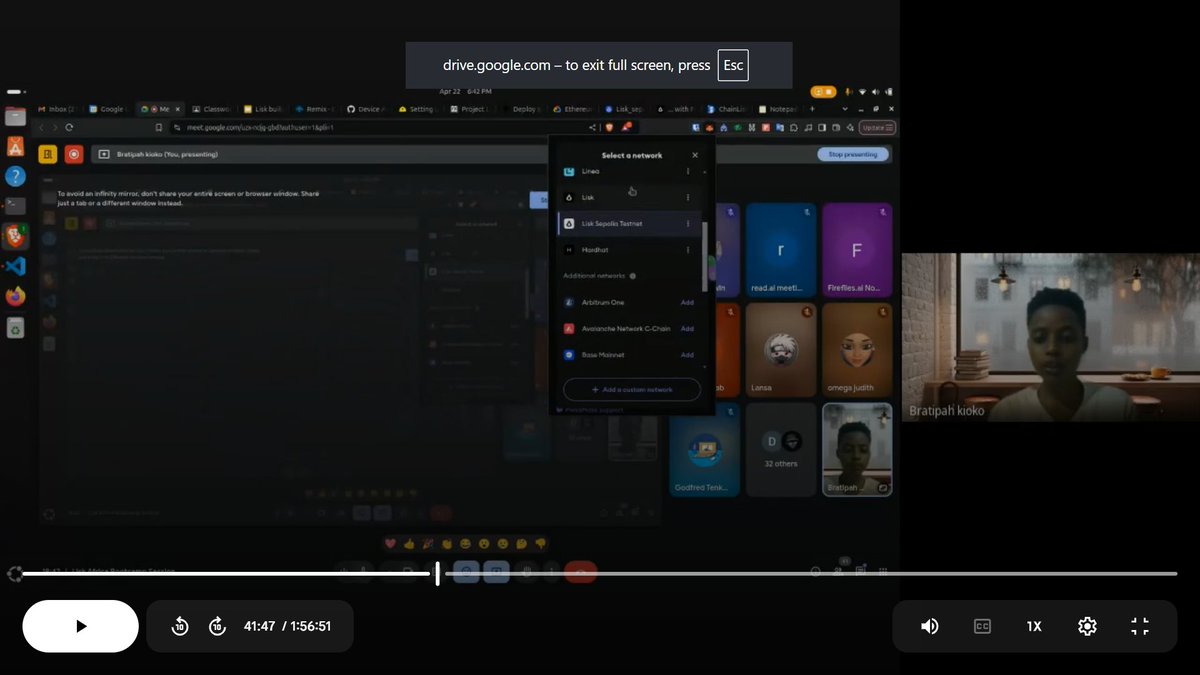Switch to the Remix browser tab

[x=315, y=109]
